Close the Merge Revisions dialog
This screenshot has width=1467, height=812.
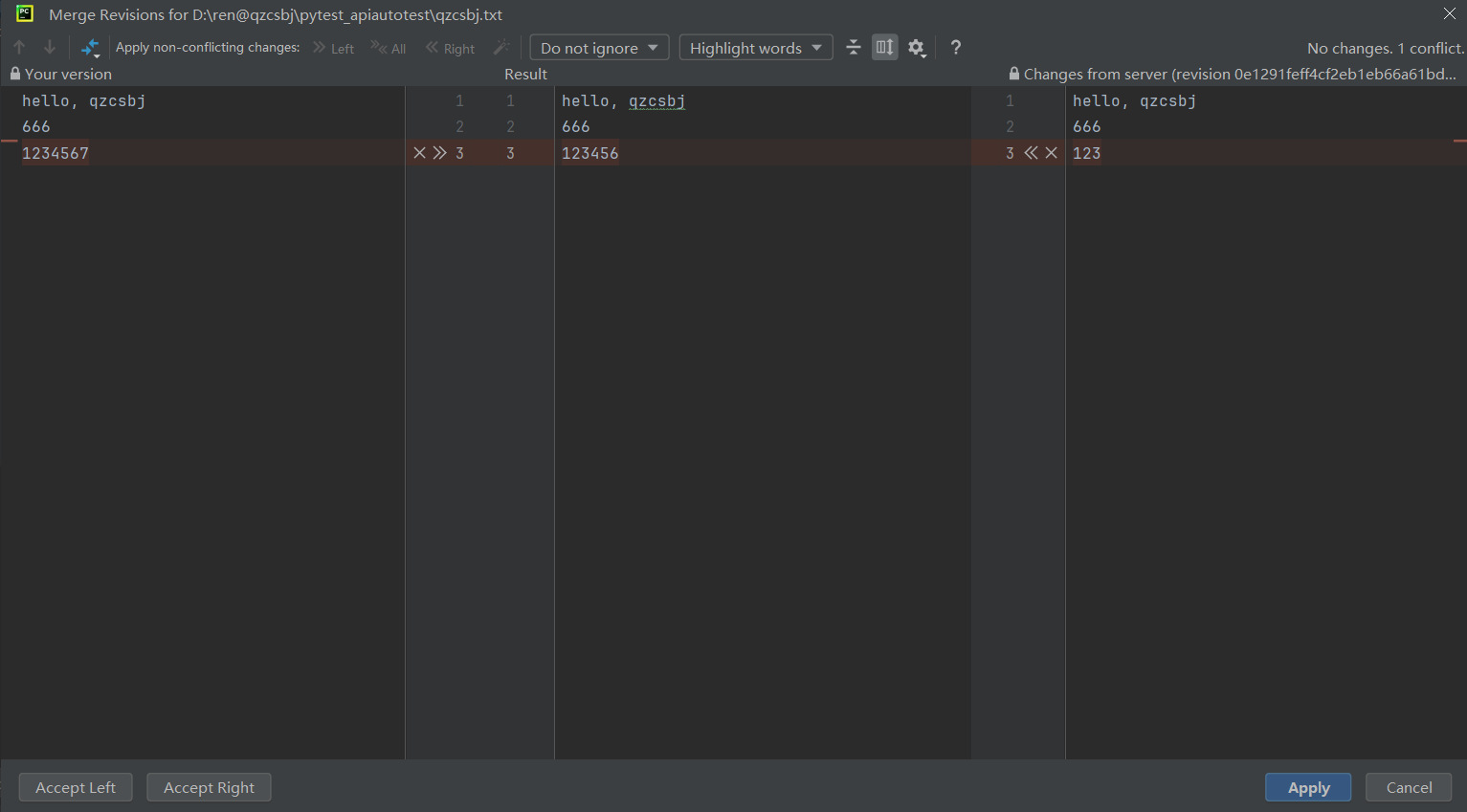tap(1450, 13)
